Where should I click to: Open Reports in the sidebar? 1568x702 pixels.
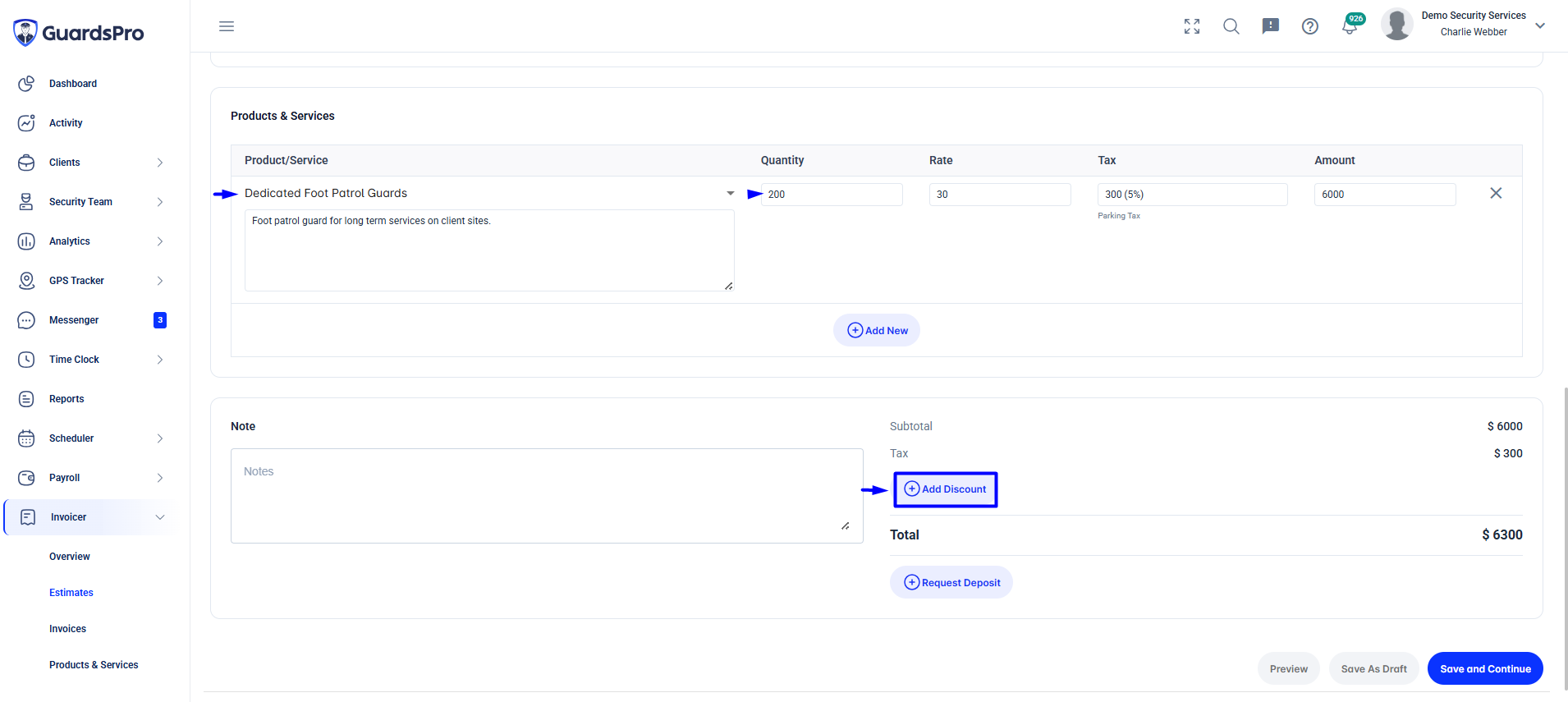66,399
